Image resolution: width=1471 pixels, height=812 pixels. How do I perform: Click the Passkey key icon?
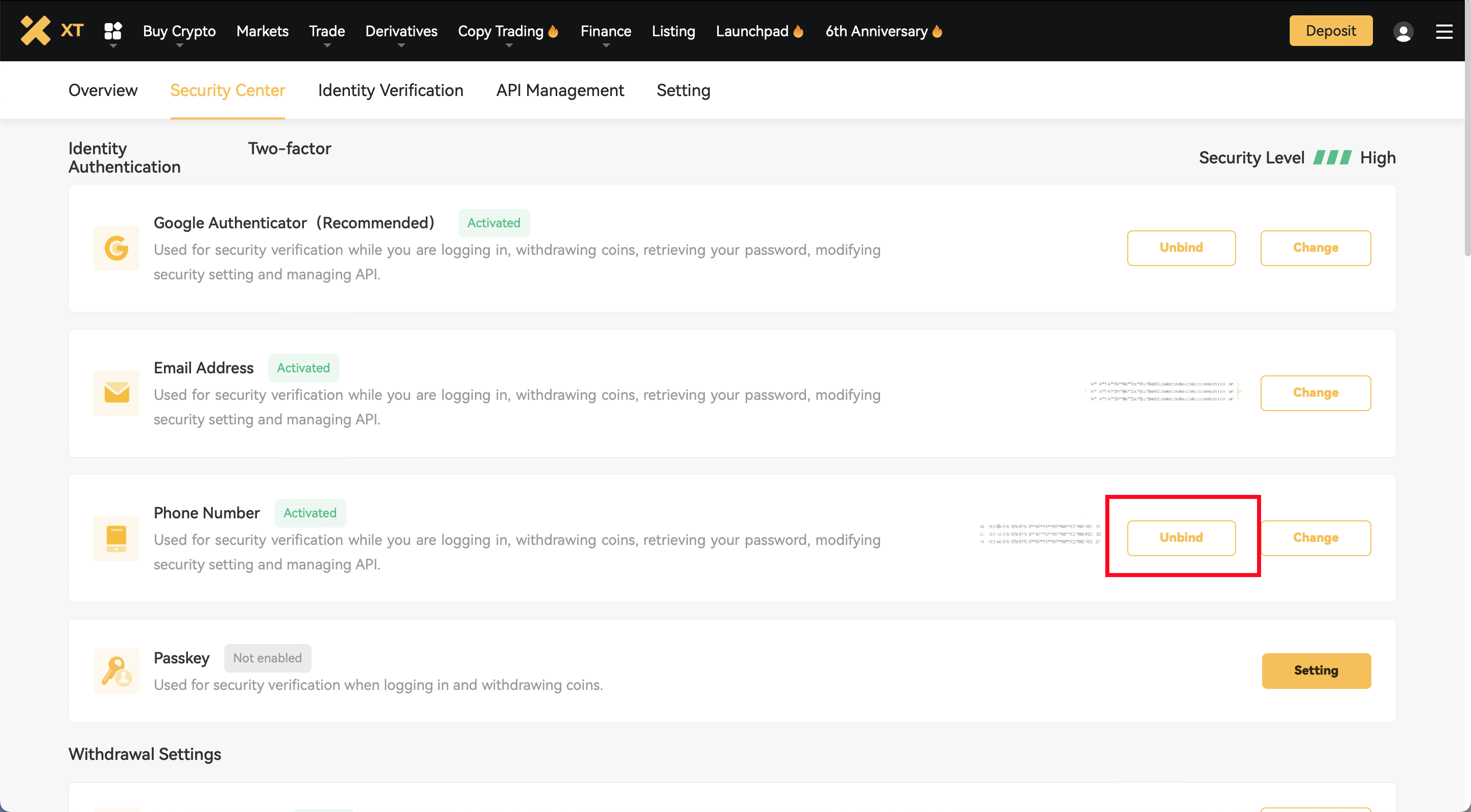[116, 671]
